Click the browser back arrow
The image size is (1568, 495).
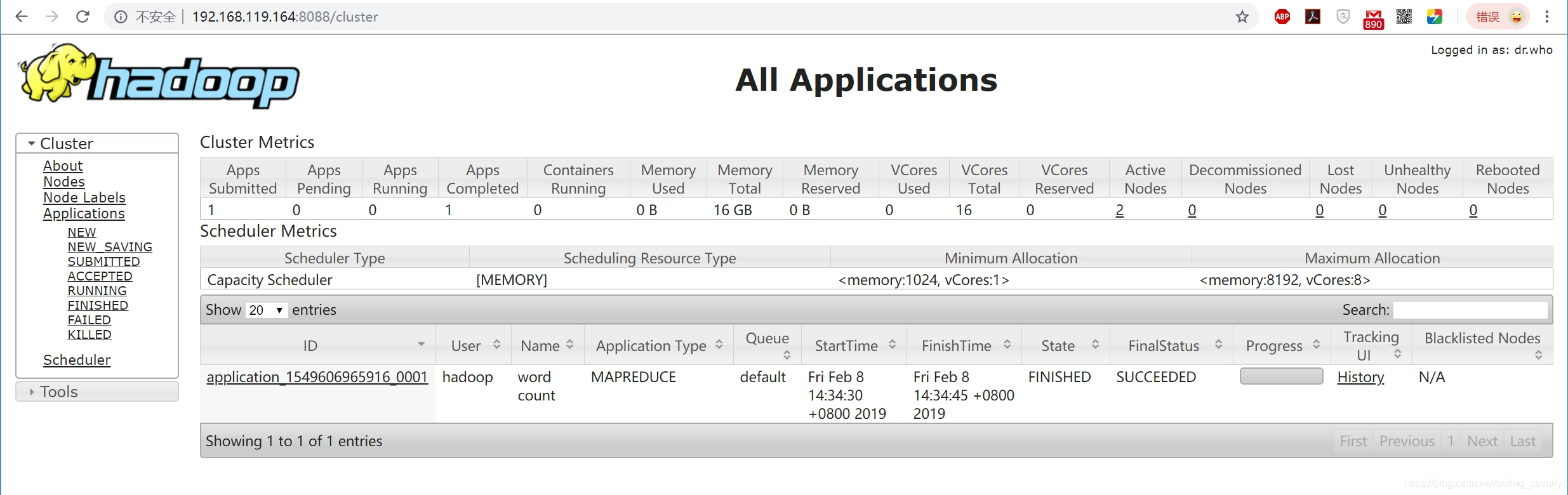point(22,16)
